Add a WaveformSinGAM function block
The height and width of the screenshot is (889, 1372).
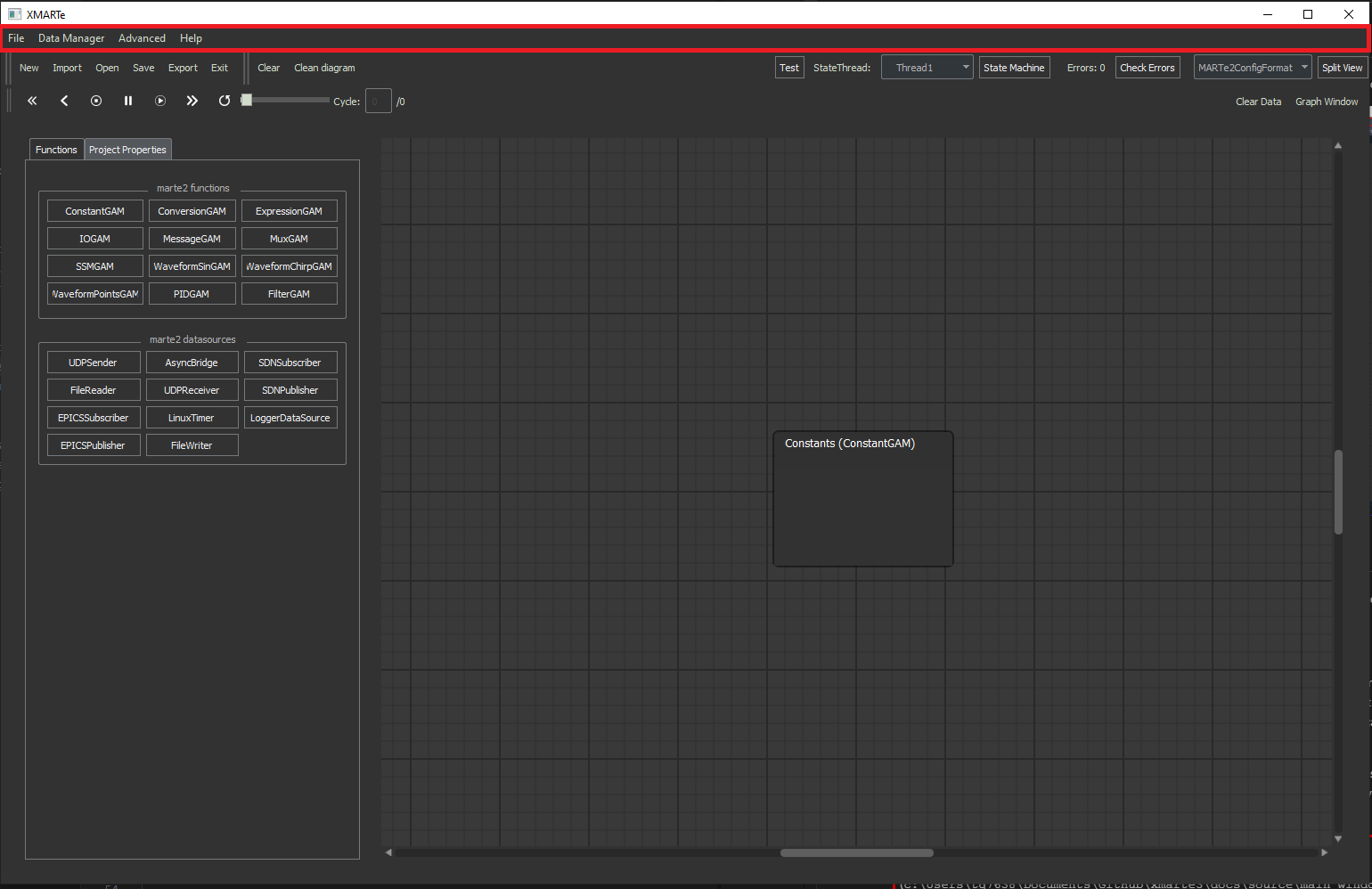192,266
